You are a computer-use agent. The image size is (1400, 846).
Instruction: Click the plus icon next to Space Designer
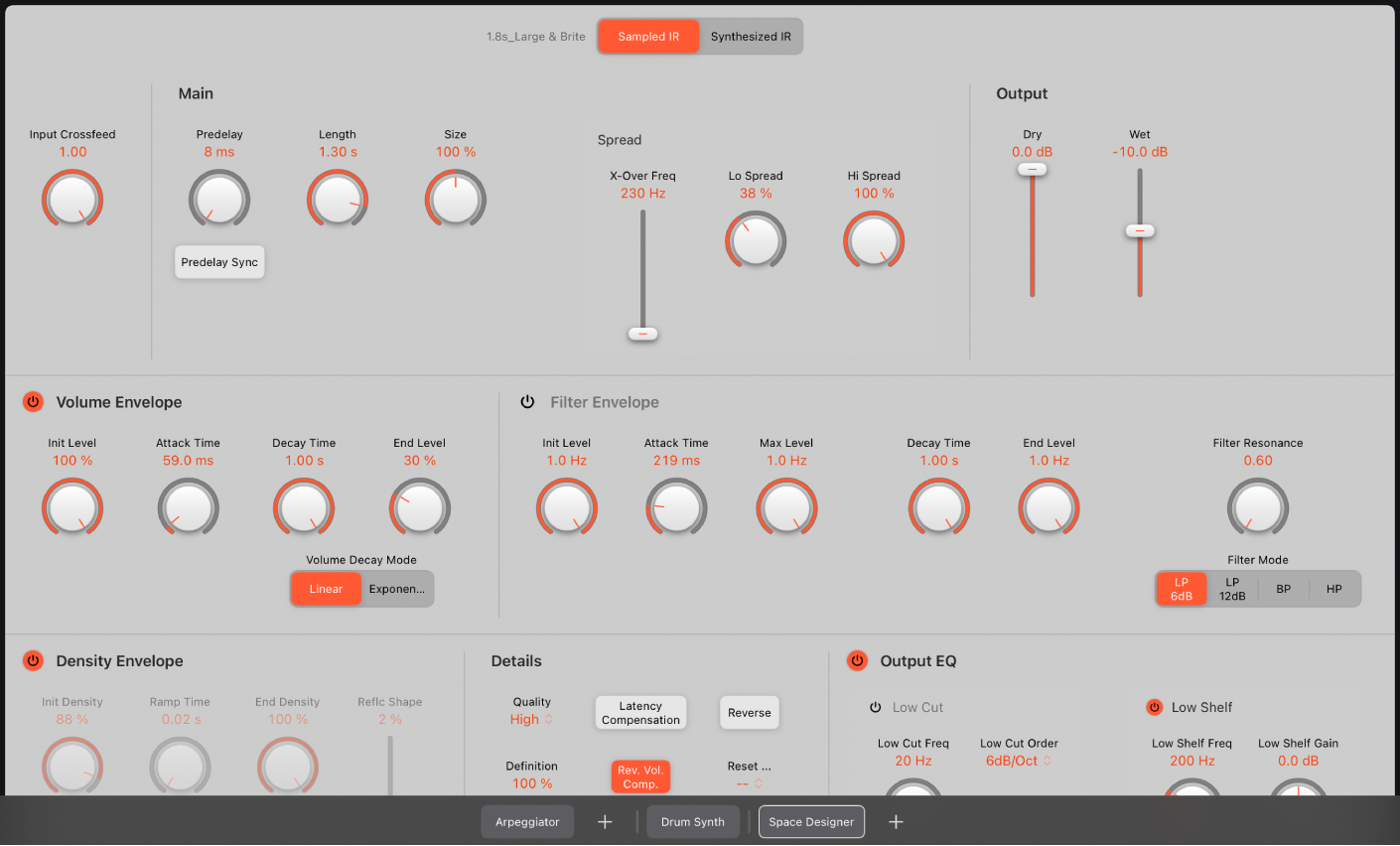(895, 821)
